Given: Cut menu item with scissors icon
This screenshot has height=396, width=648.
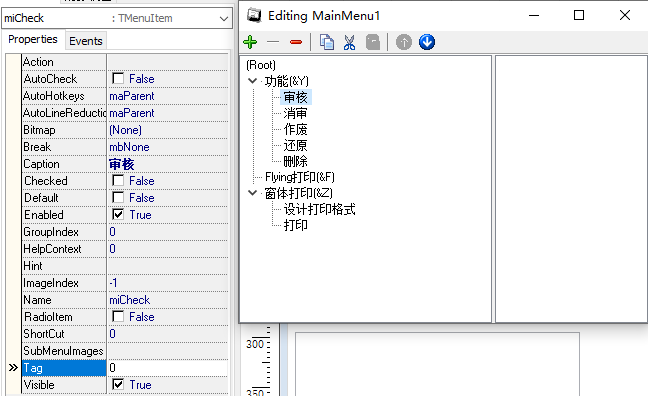Looking at the screenshot, I should (350, 42).
